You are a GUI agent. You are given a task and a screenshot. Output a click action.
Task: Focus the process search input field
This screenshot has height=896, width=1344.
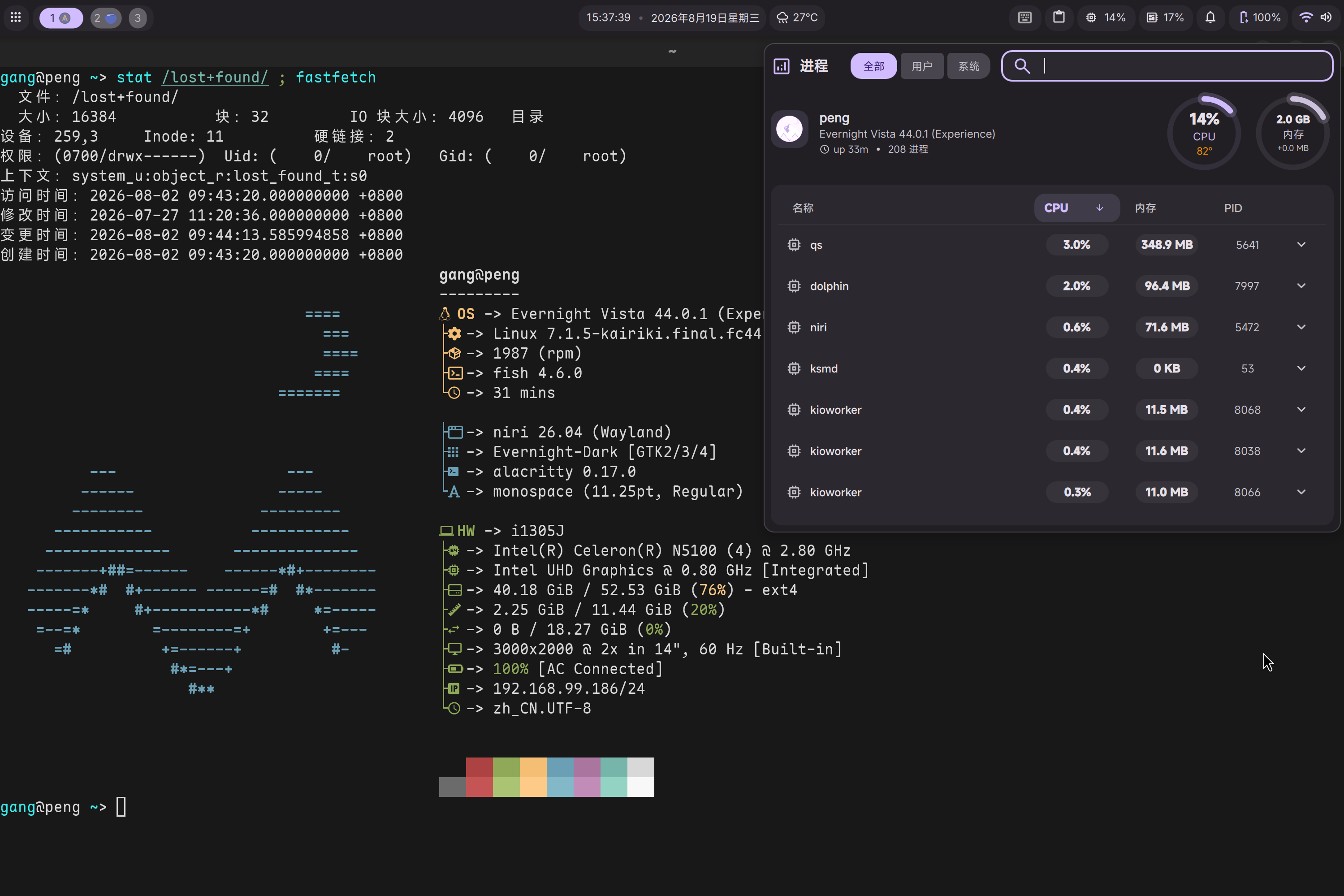click(x=1167, y=66)
